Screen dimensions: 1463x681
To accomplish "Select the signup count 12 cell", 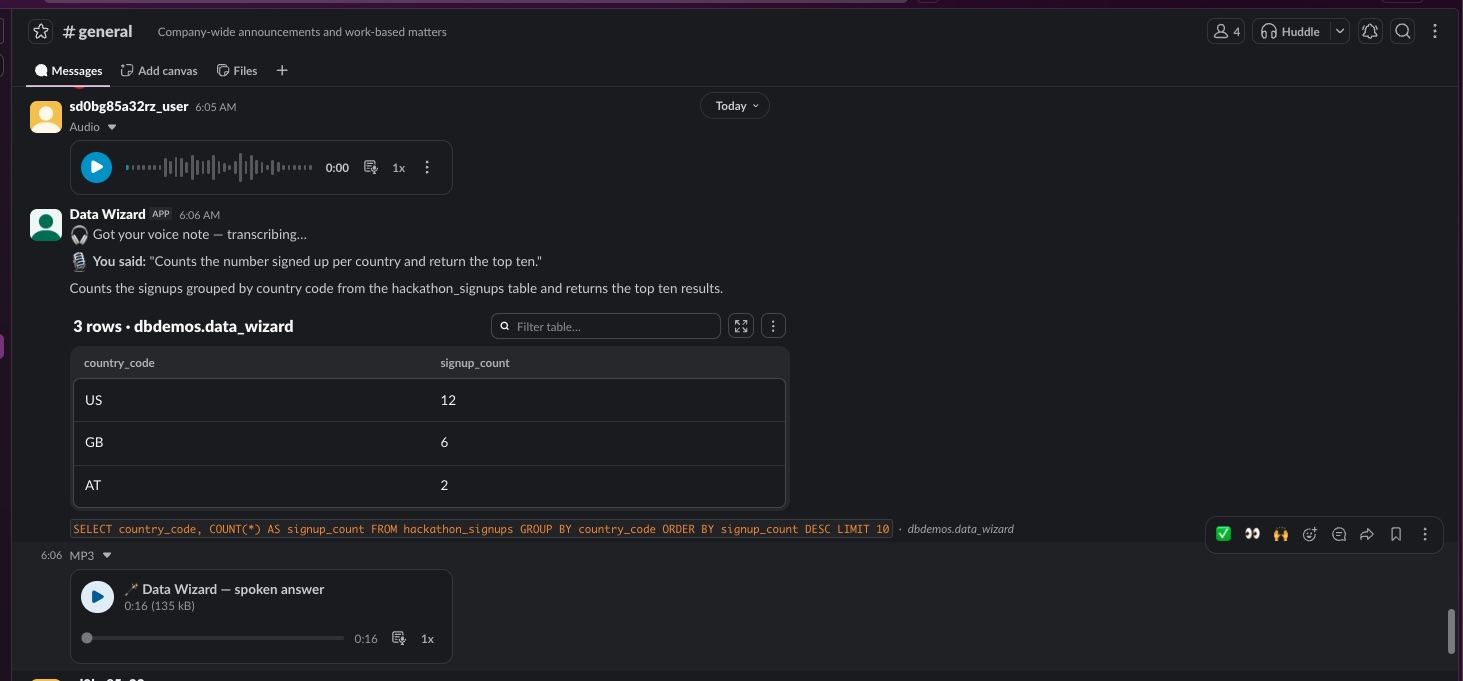I will 608,400.
